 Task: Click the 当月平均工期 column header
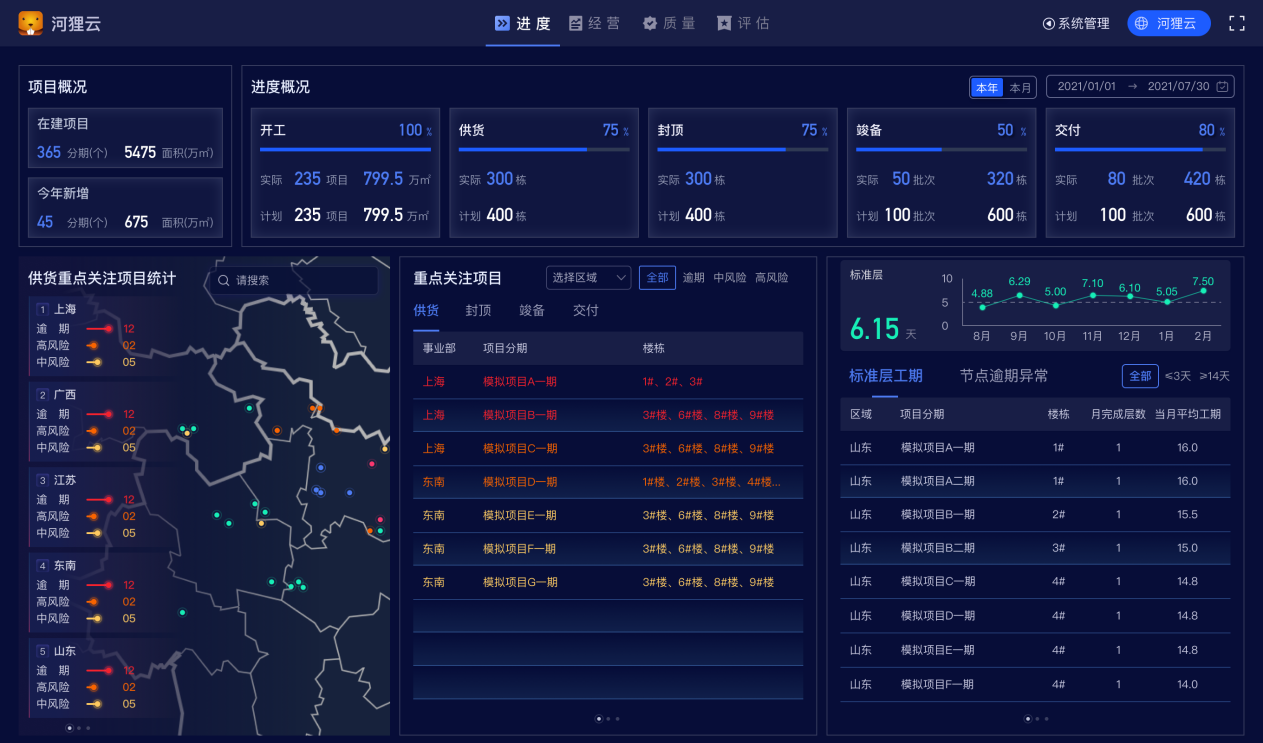tap(1187, 414)
